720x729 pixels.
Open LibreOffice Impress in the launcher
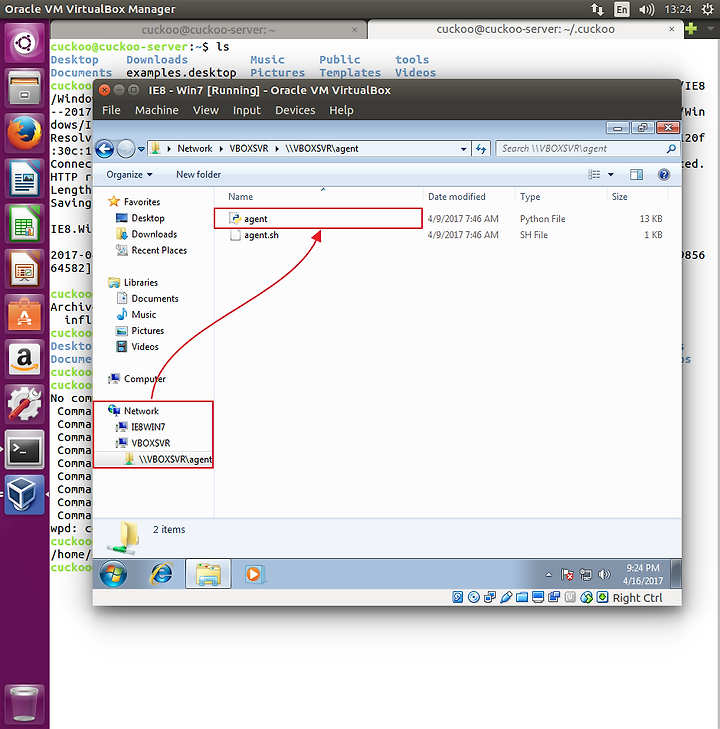(24, 269)
